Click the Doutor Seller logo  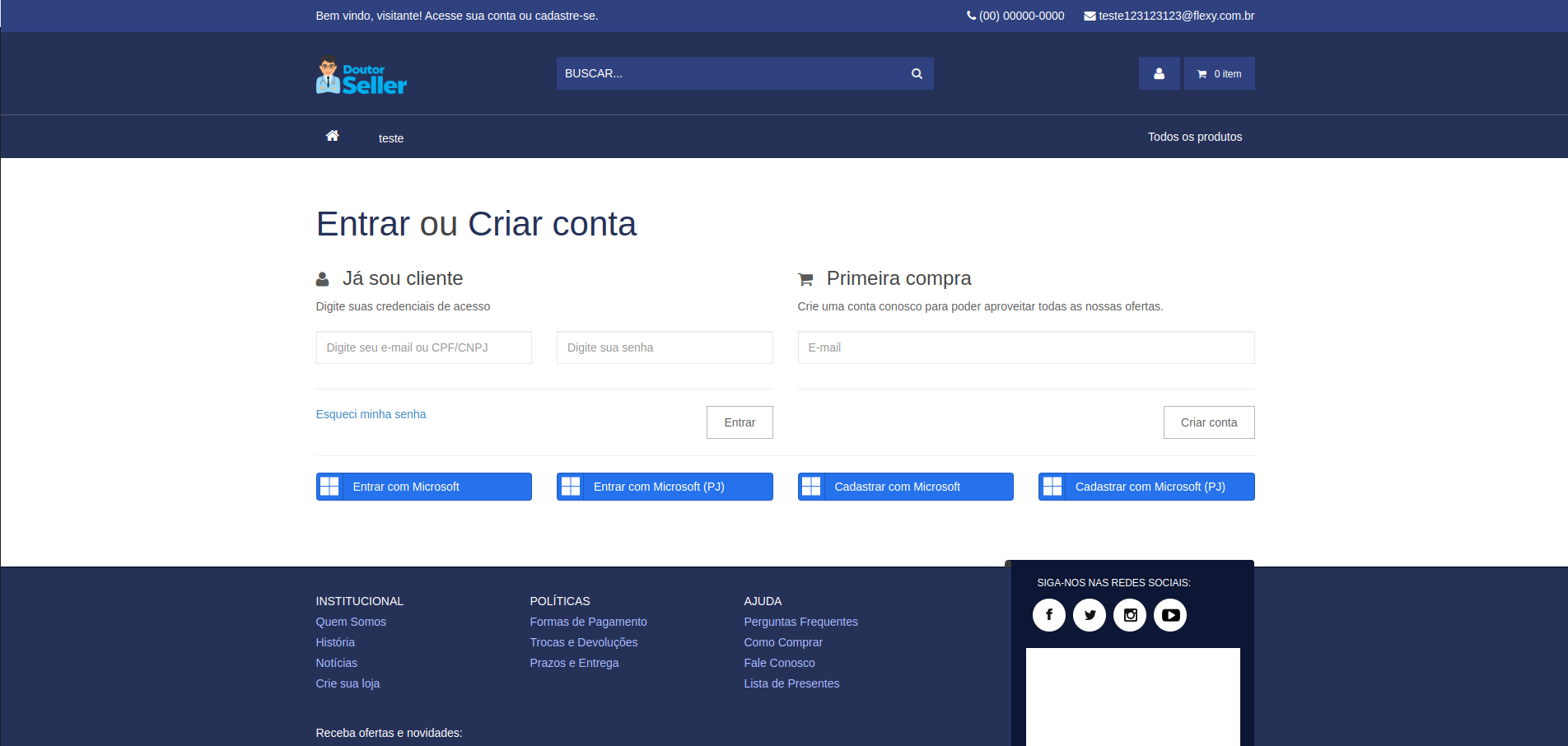pos(362,74)
